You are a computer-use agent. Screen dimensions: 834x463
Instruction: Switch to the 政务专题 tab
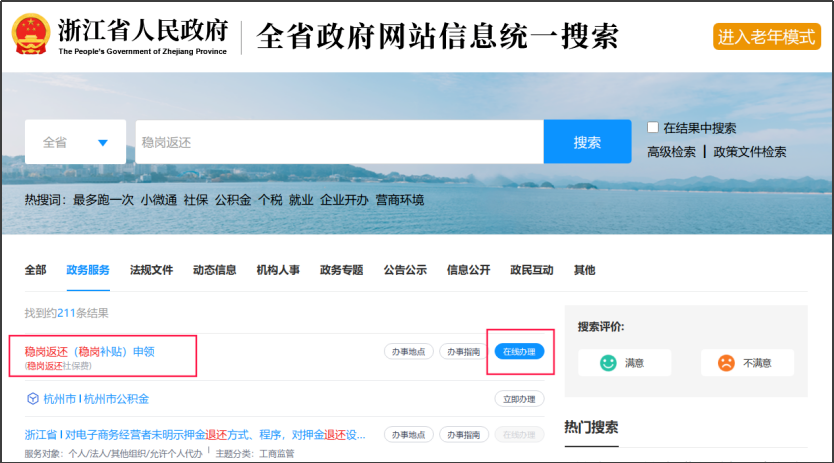[341, 270]
